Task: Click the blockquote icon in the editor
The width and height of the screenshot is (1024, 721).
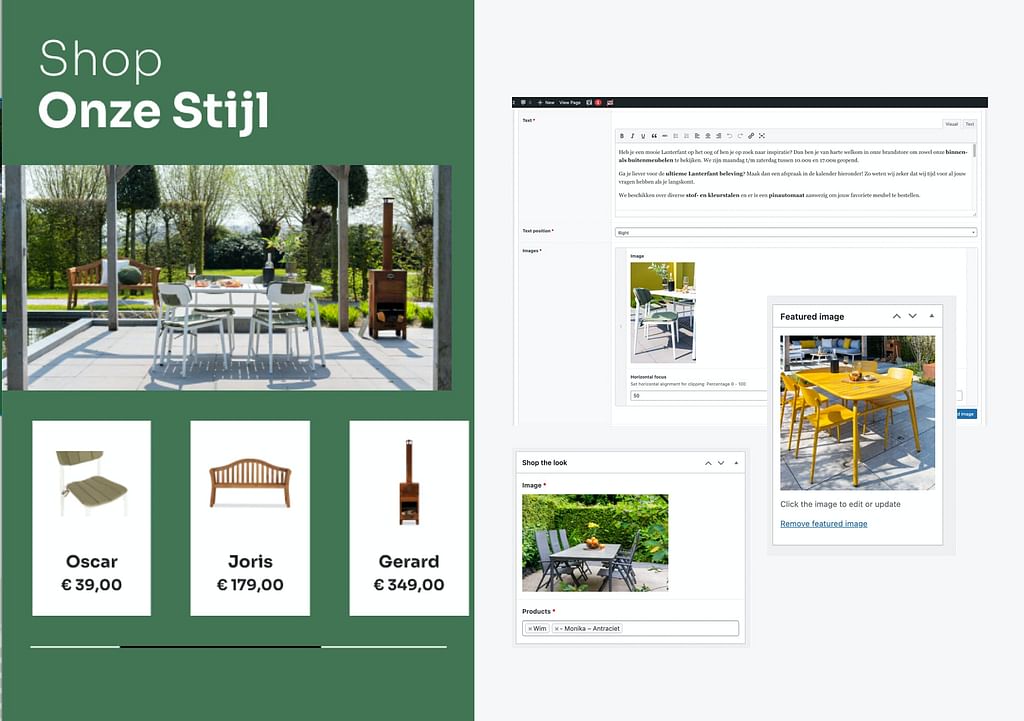Action: coord(654,136)
